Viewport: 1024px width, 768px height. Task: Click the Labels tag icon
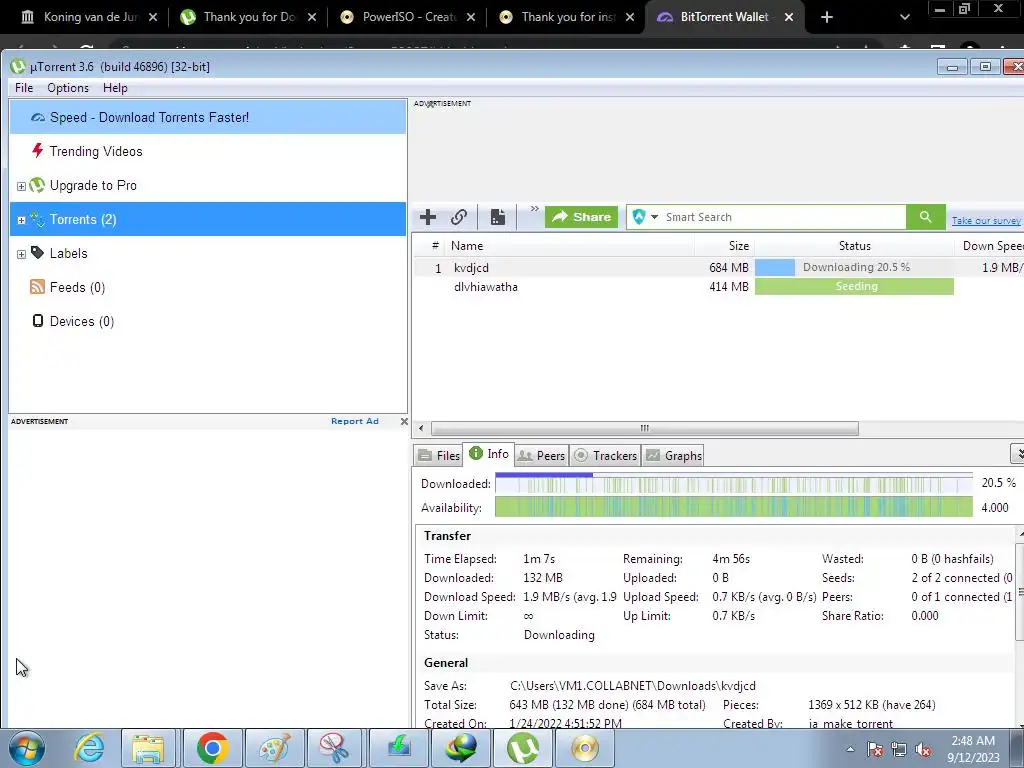click(38, 253)
